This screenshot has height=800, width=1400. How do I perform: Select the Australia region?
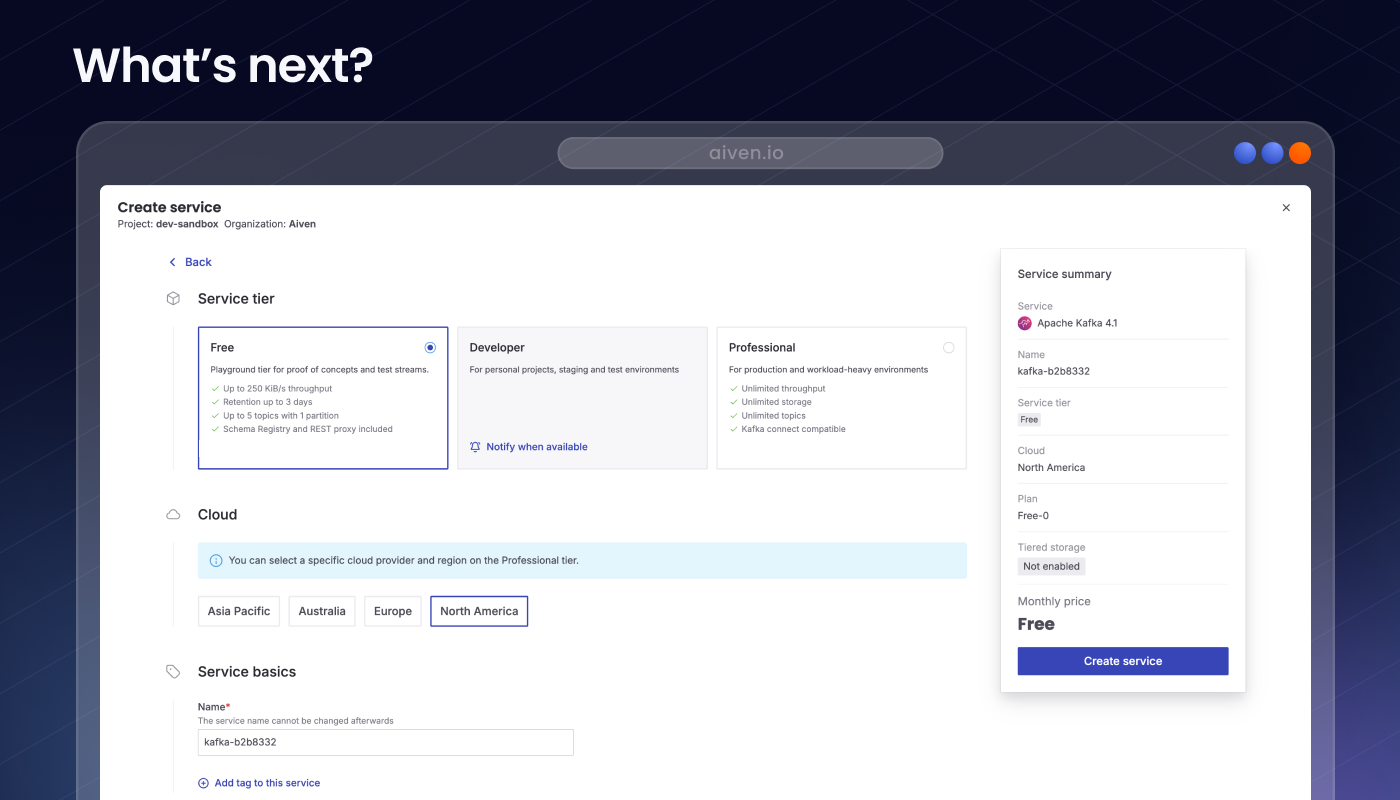322,611
